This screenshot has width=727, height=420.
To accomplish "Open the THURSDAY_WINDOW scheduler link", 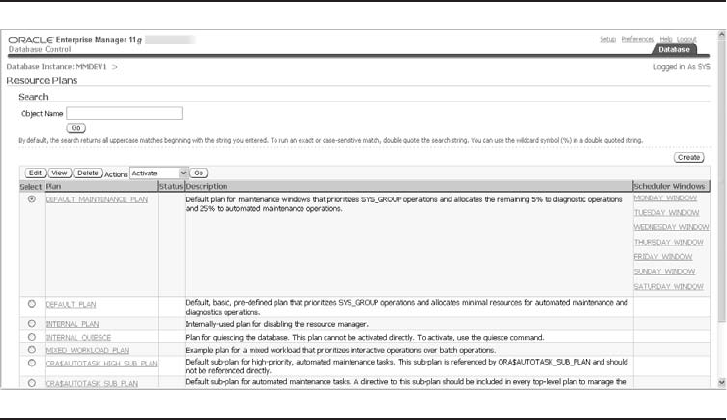I will click(669, 242).
